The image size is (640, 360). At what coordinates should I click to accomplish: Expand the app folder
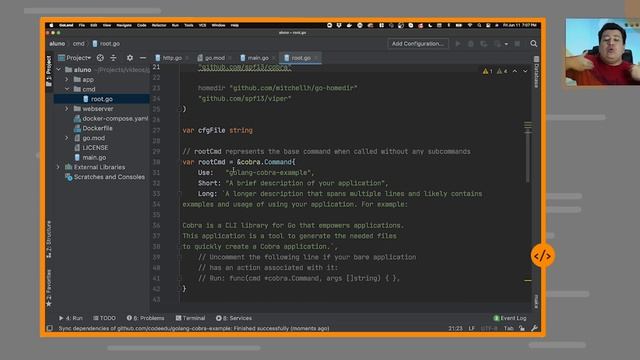pyautogui.click(x=67, y=80)
